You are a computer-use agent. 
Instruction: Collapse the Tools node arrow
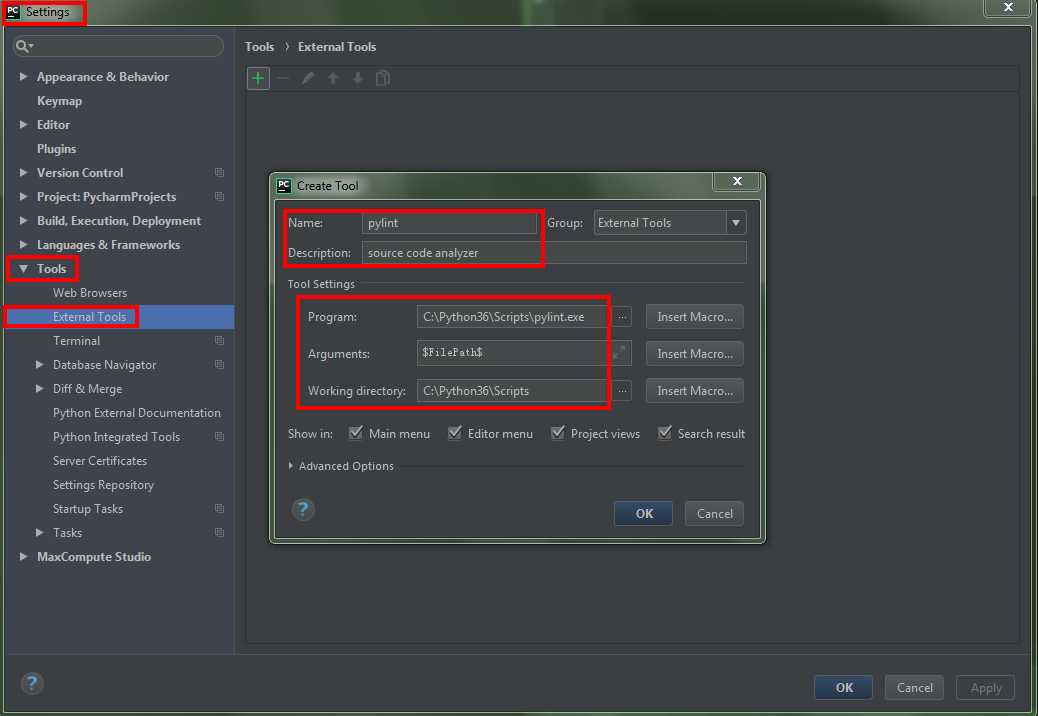tap(23, 269)
